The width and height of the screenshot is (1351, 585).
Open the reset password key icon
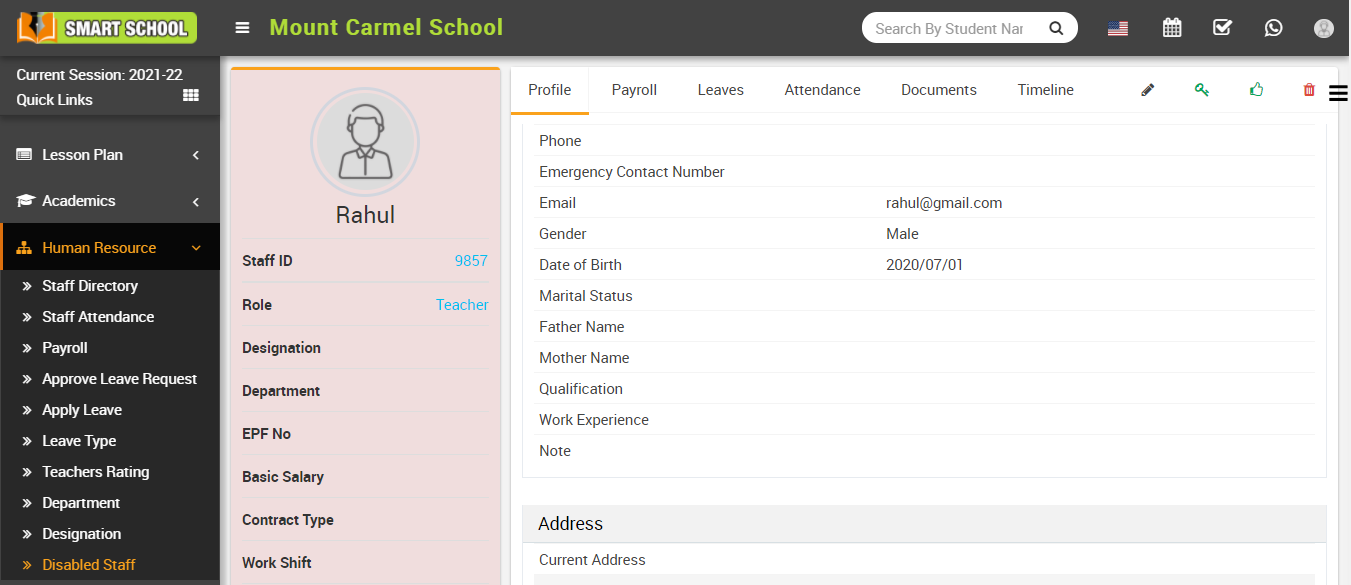click(1202, 90)
